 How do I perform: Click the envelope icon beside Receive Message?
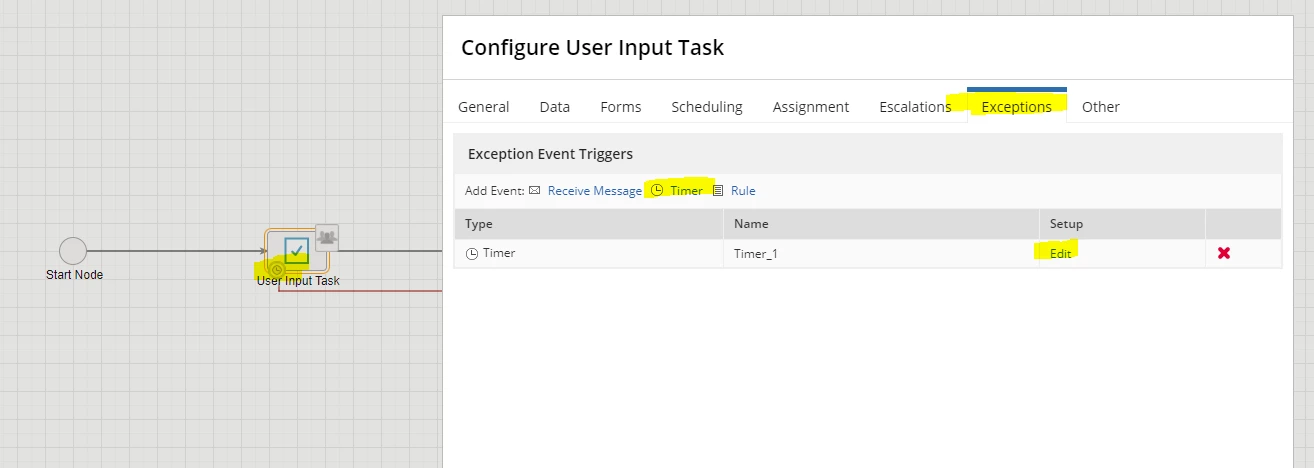[x=535, y=190]
